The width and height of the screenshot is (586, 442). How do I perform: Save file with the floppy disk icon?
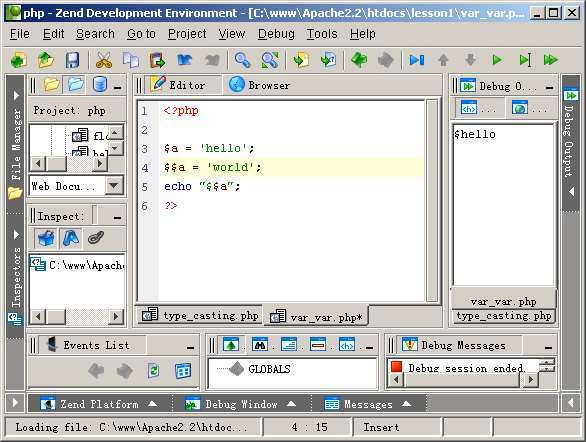73,60
